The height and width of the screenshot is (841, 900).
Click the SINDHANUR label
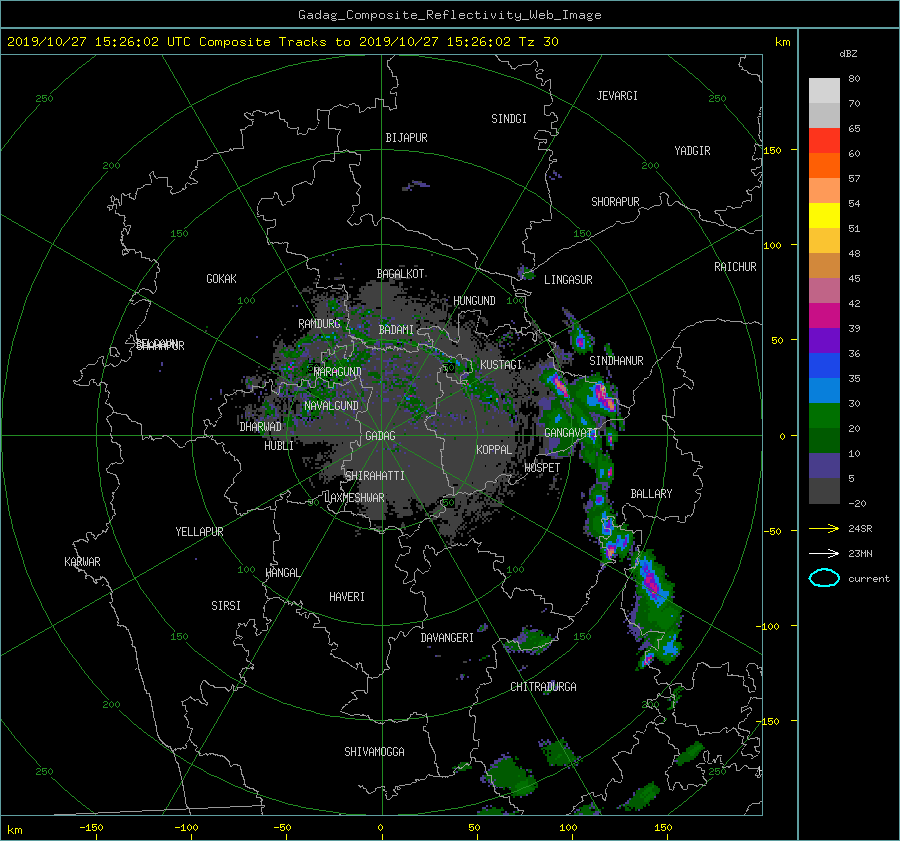click(x=616, y=361)
